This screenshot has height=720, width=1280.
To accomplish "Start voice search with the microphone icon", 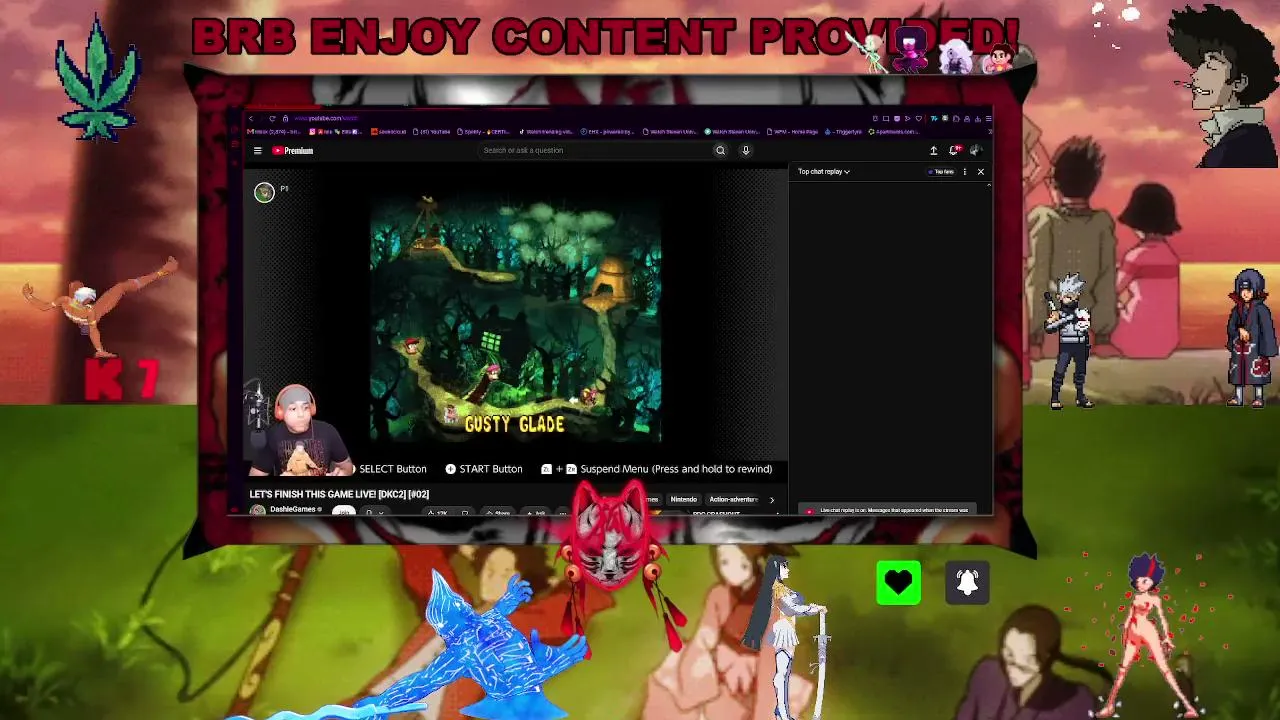I will (745, 151).
